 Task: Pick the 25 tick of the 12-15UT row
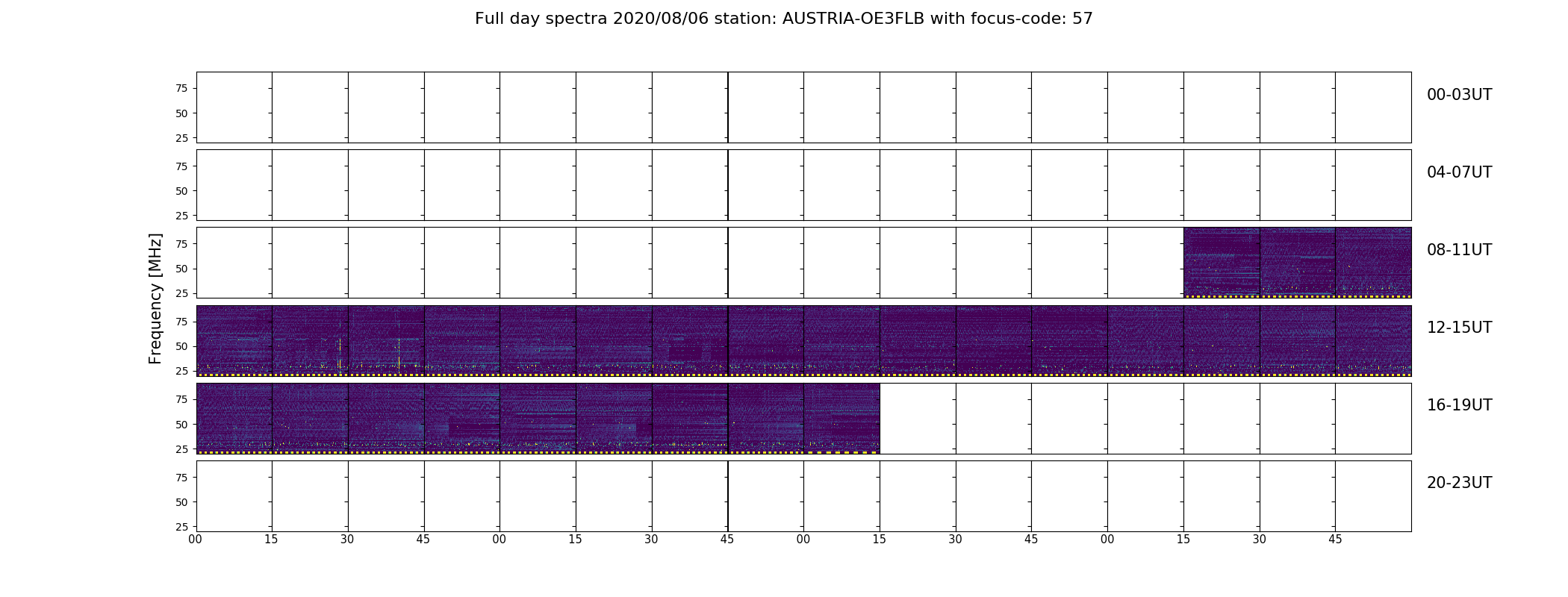pos(181,371)
